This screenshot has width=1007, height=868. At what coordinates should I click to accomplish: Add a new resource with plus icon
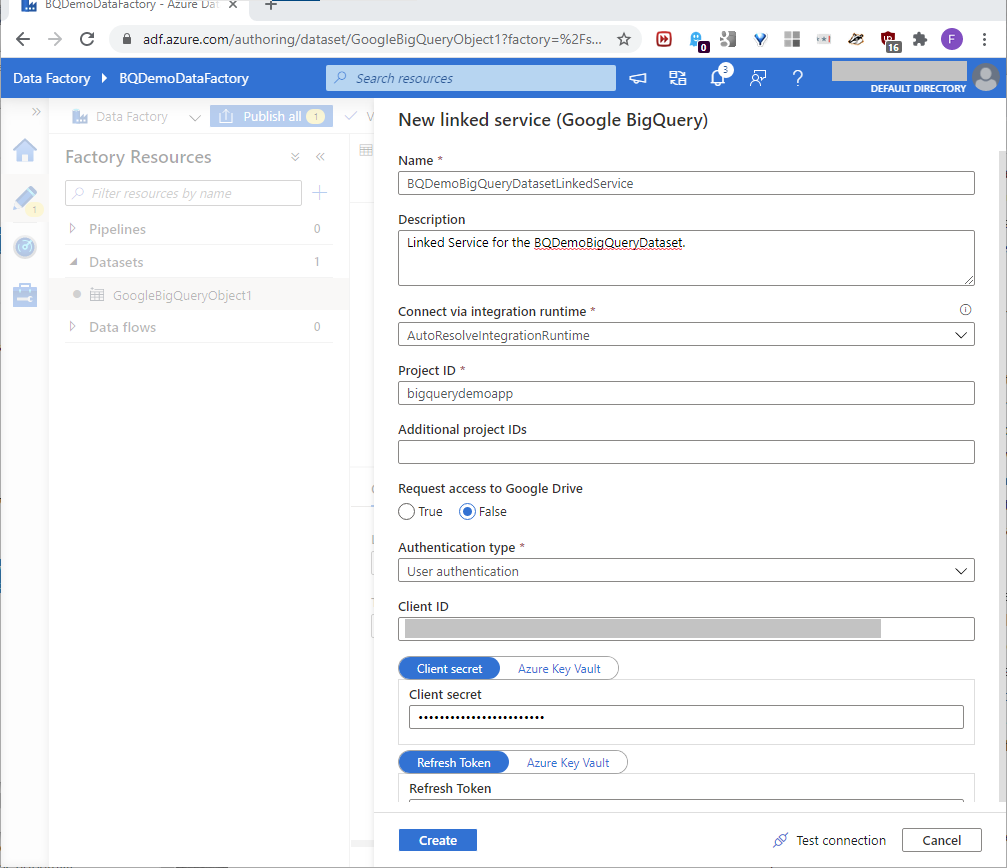pyautogui.click(x=319, y=193)
